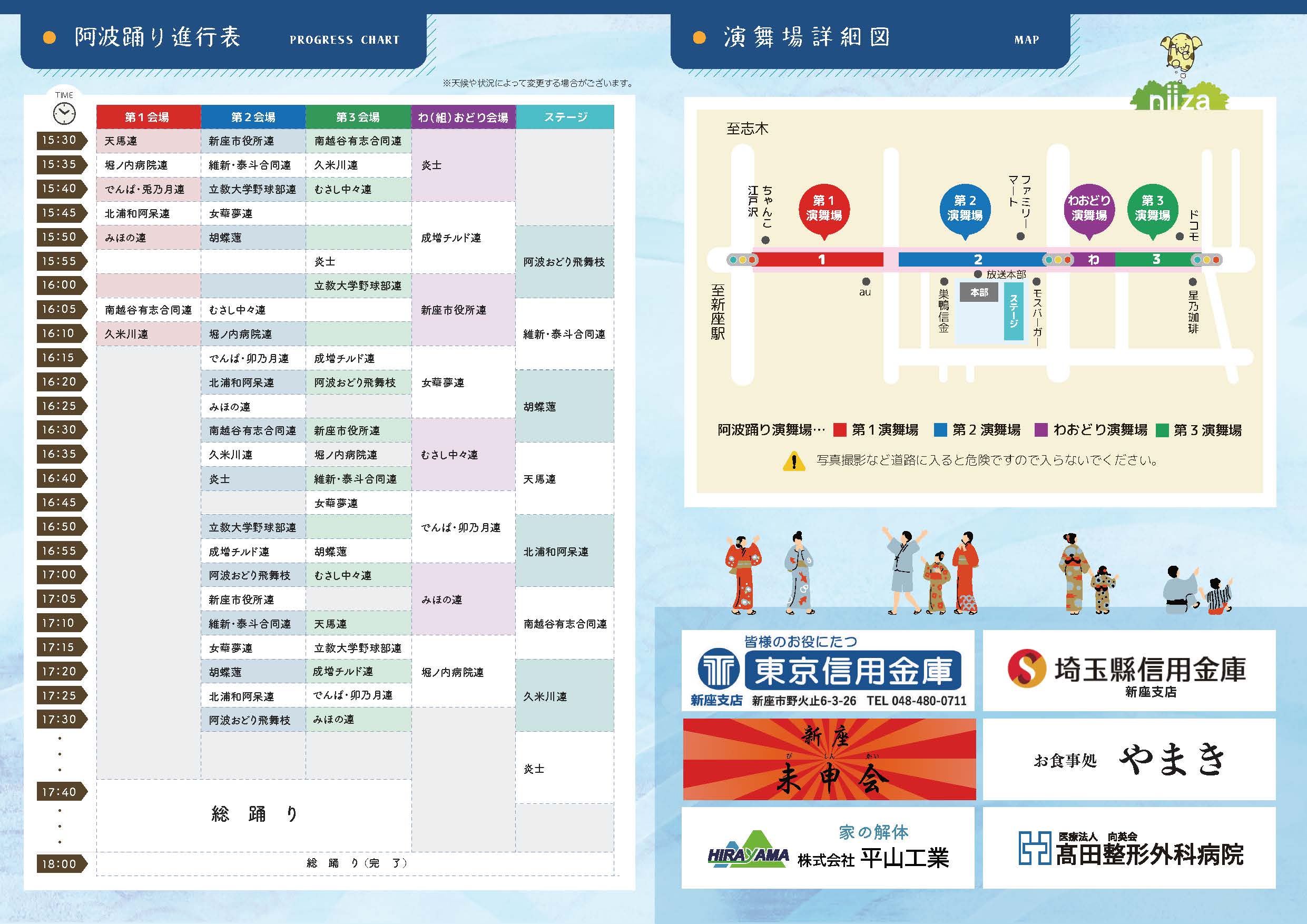1307x924 pixels.
Task: Click the traffic light at the left end of the street
Action: (x=742, y=260)
